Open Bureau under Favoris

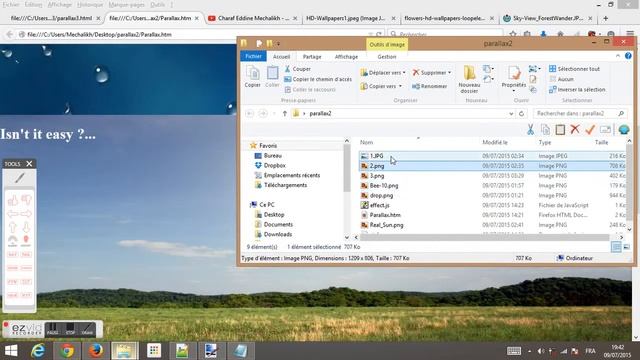pos(268,156)
